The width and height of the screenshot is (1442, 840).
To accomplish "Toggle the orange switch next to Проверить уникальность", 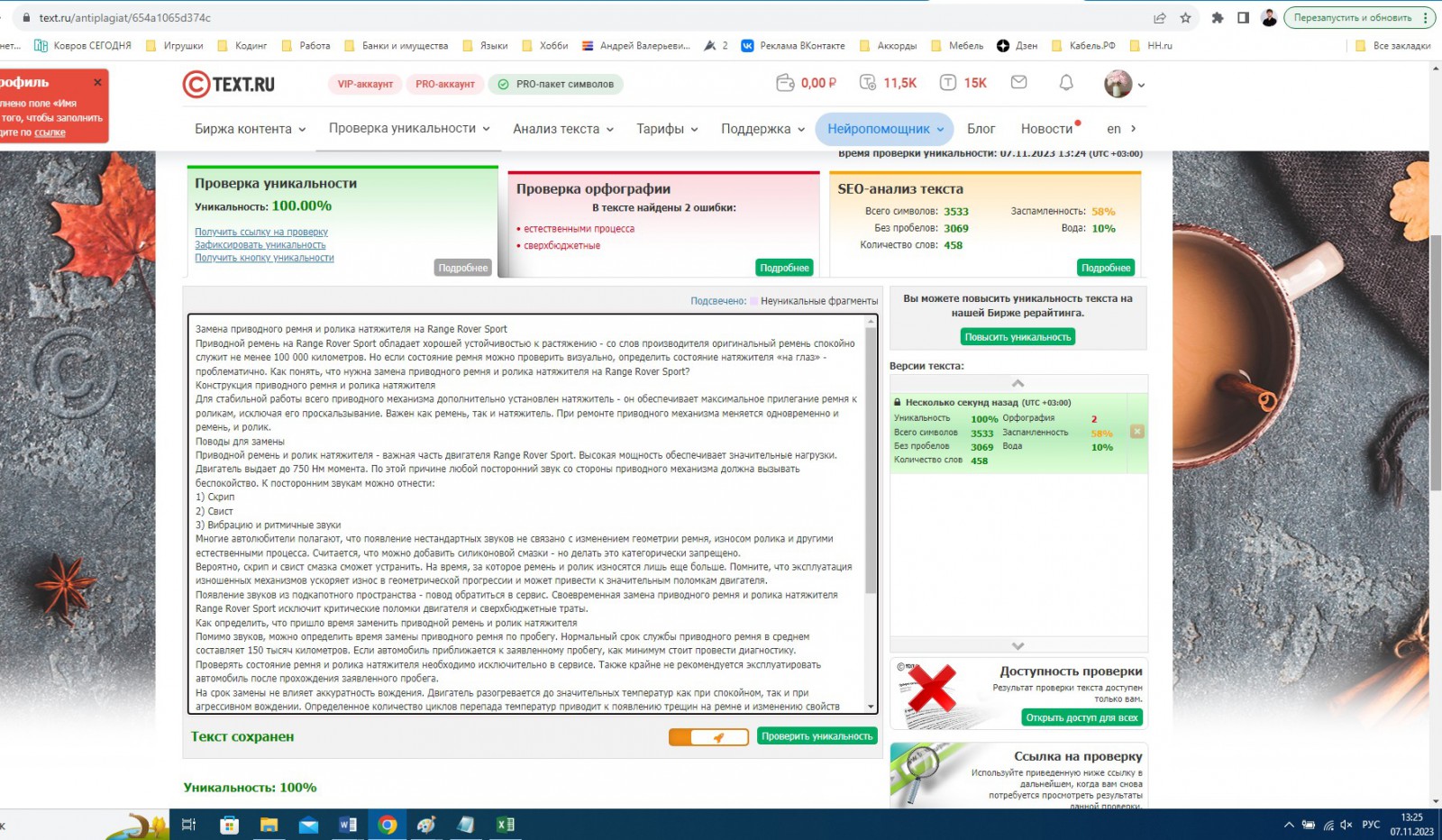I will point(708,737).
